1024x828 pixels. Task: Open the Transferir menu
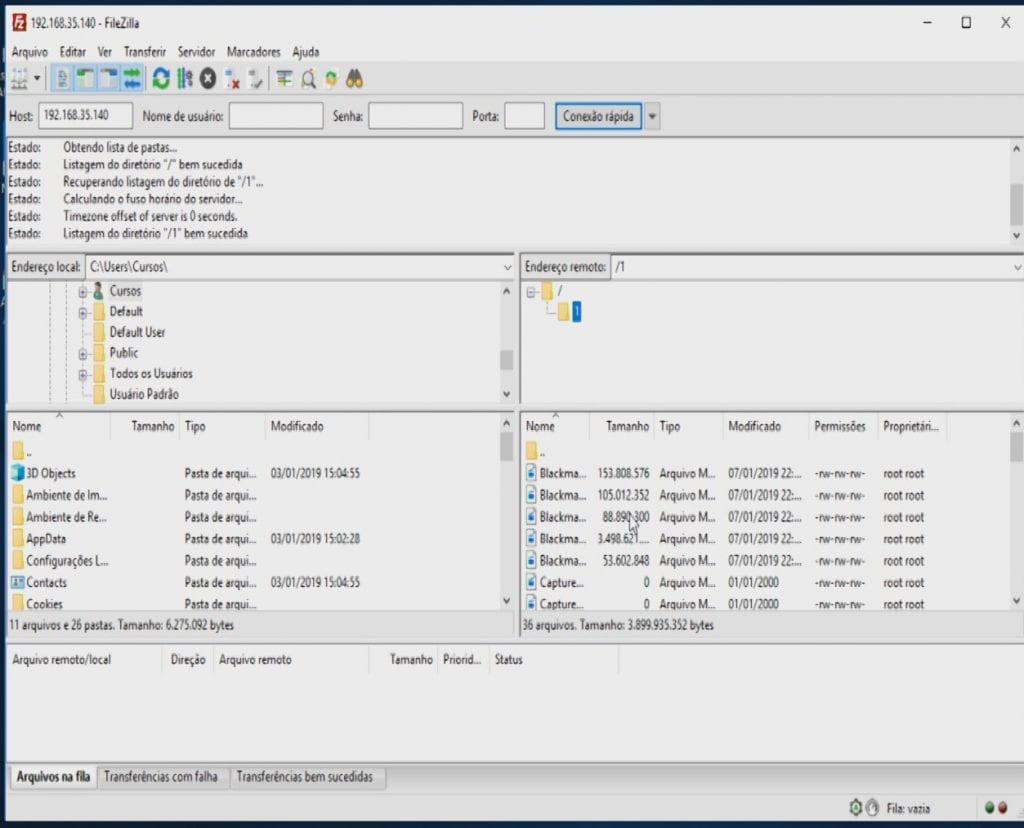pos(145,52)
